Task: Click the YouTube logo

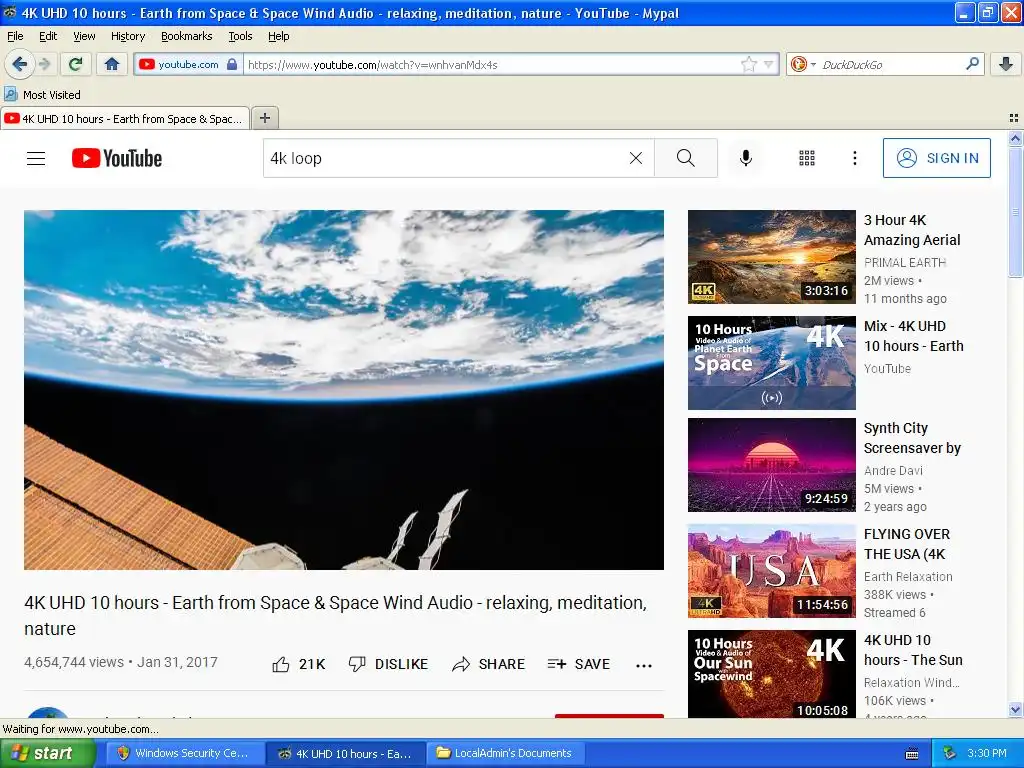Action: [x=117, y=158]
